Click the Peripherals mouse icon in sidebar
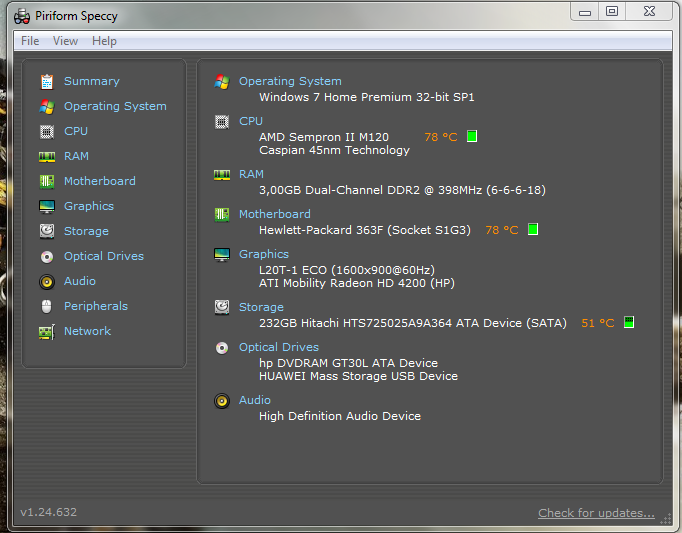 [x=47, y=307]
